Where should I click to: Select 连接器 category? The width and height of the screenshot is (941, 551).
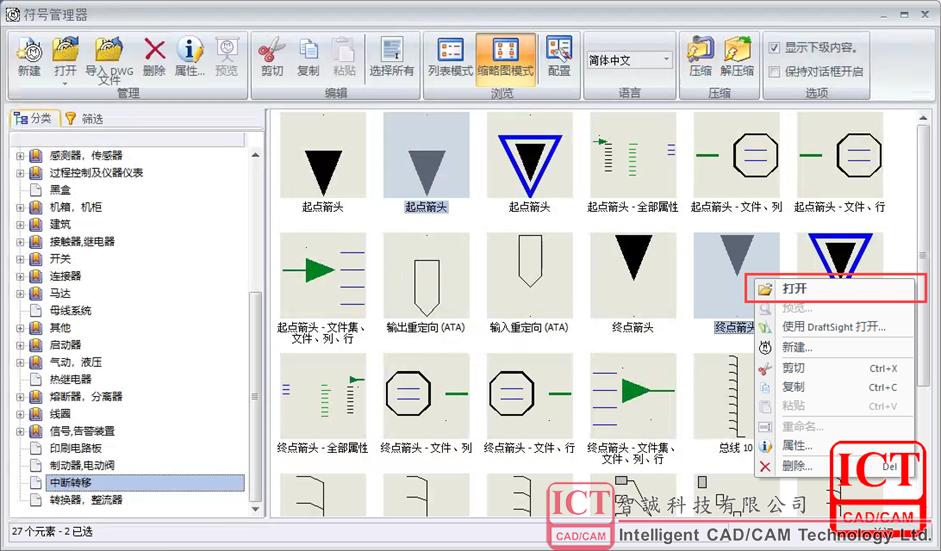65,276
